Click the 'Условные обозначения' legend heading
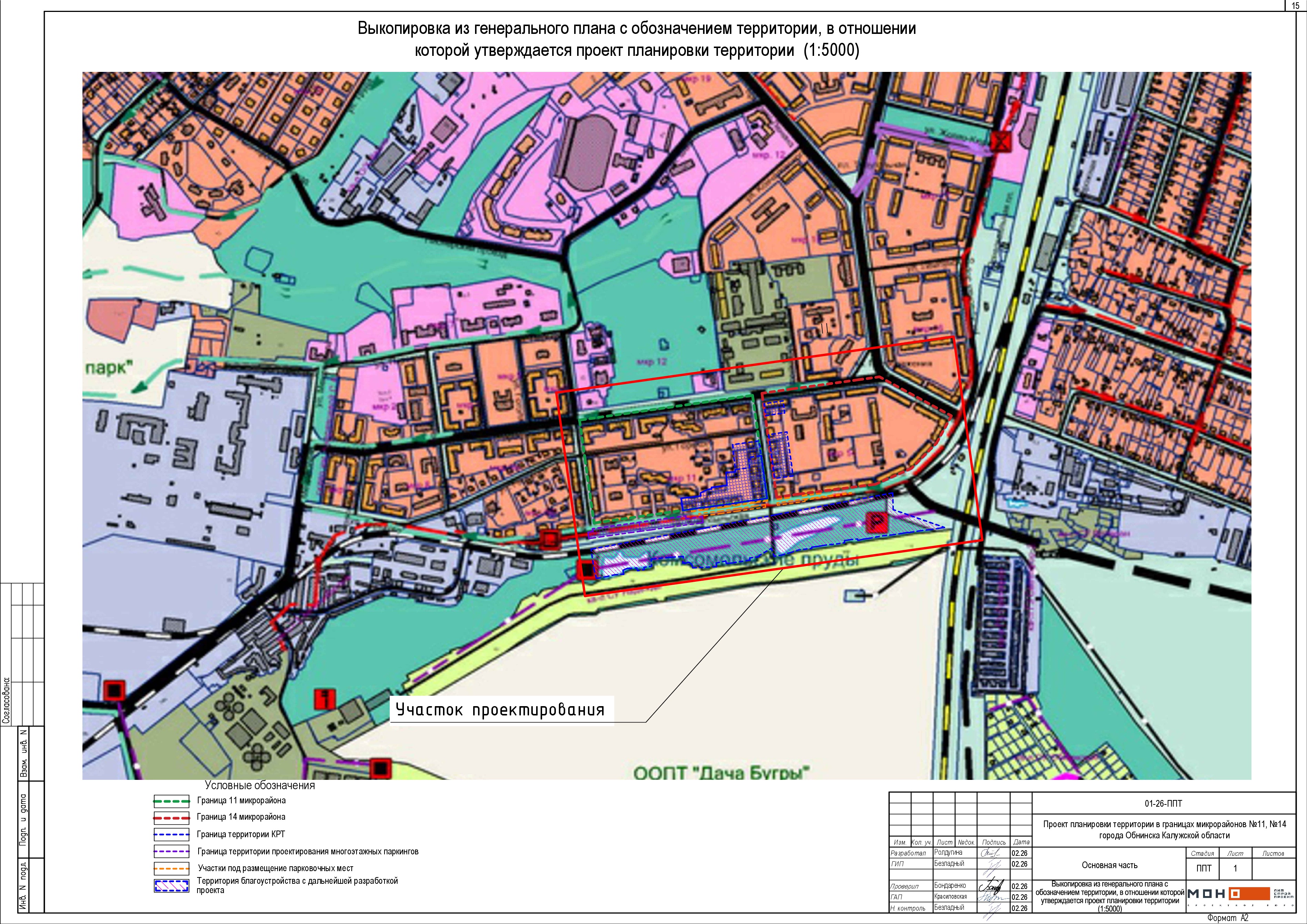 [260, 786]
